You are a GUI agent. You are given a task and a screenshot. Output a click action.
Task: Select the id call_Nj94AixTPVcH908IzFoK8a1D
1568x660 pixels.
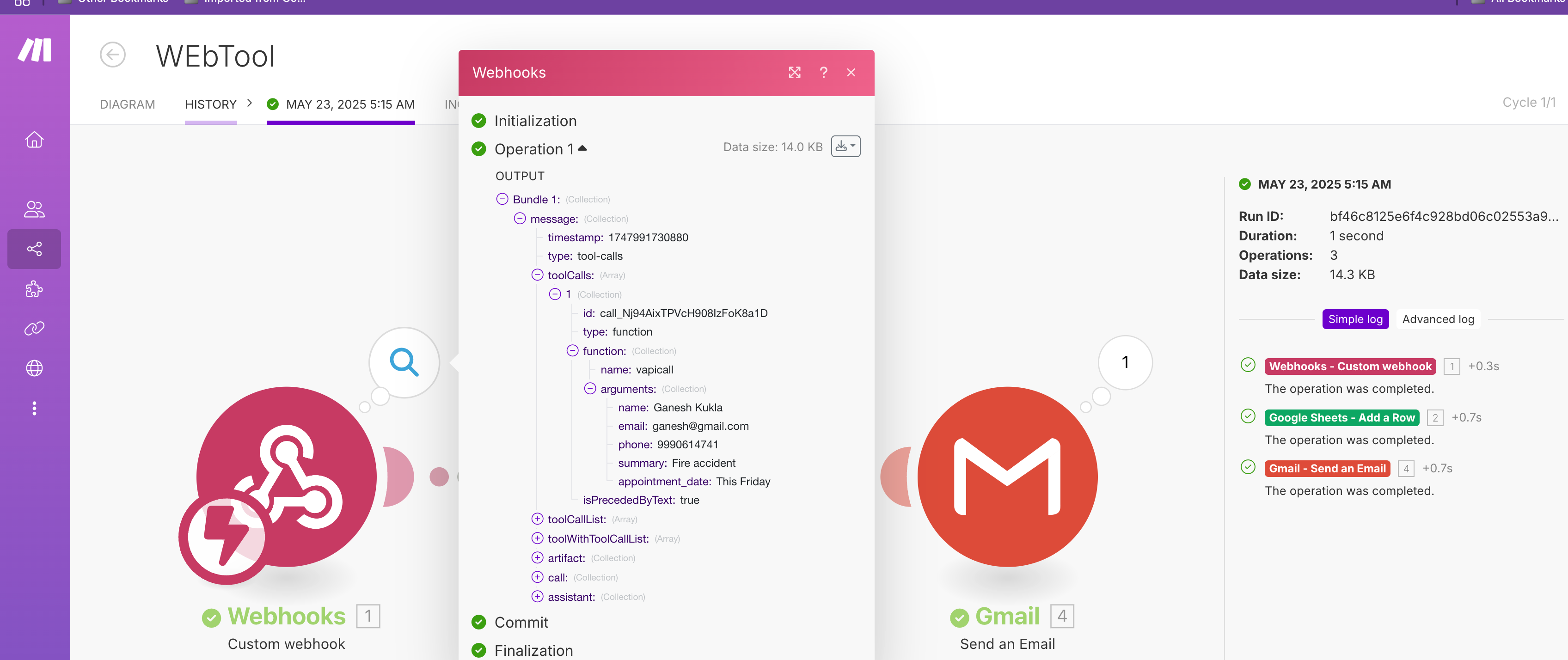pyautogui.click(x=684, y=313)
